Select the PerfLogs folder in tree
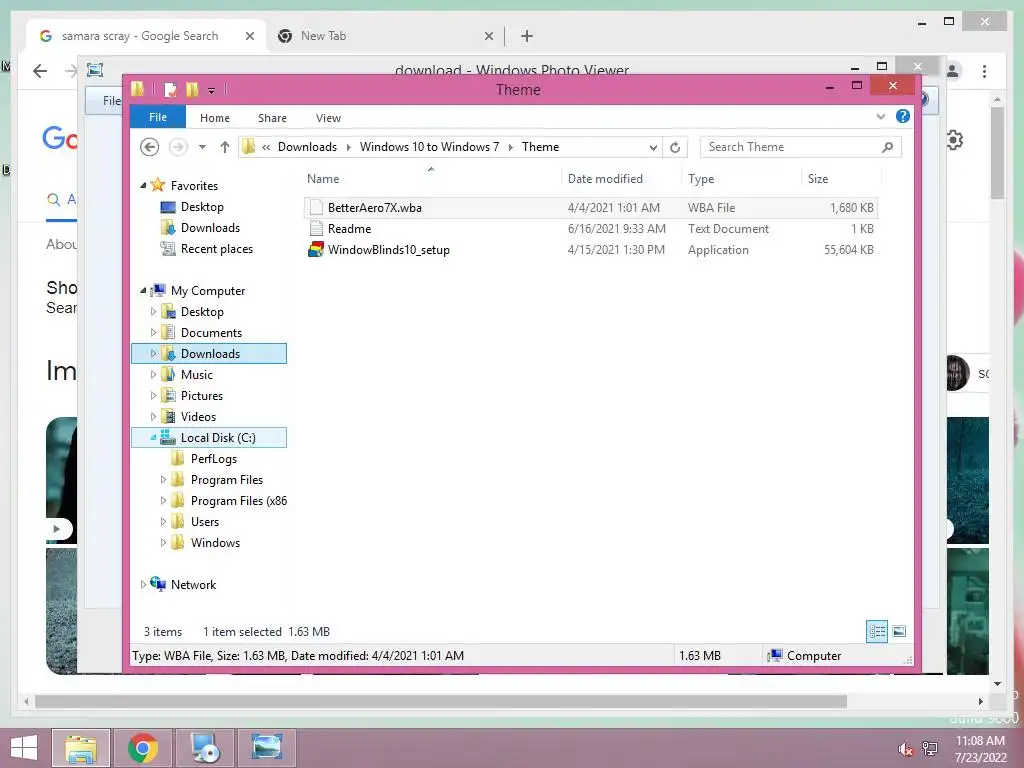Viewport: 1024px width, 768px height. click(214, 458)
